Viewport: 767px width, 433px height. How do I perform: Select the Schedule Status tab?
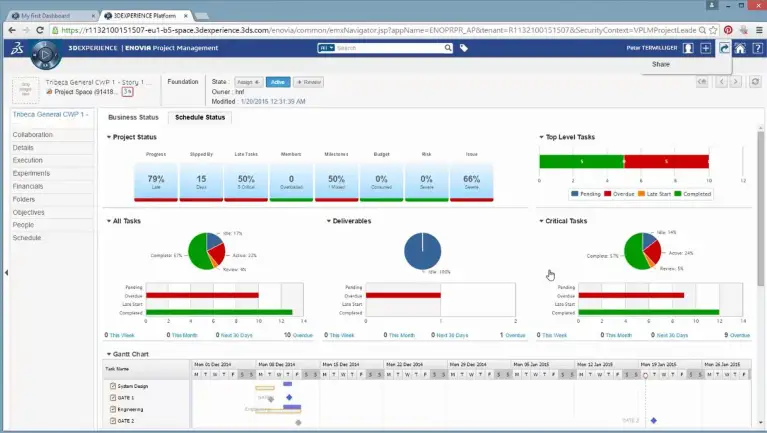[200, 117]
